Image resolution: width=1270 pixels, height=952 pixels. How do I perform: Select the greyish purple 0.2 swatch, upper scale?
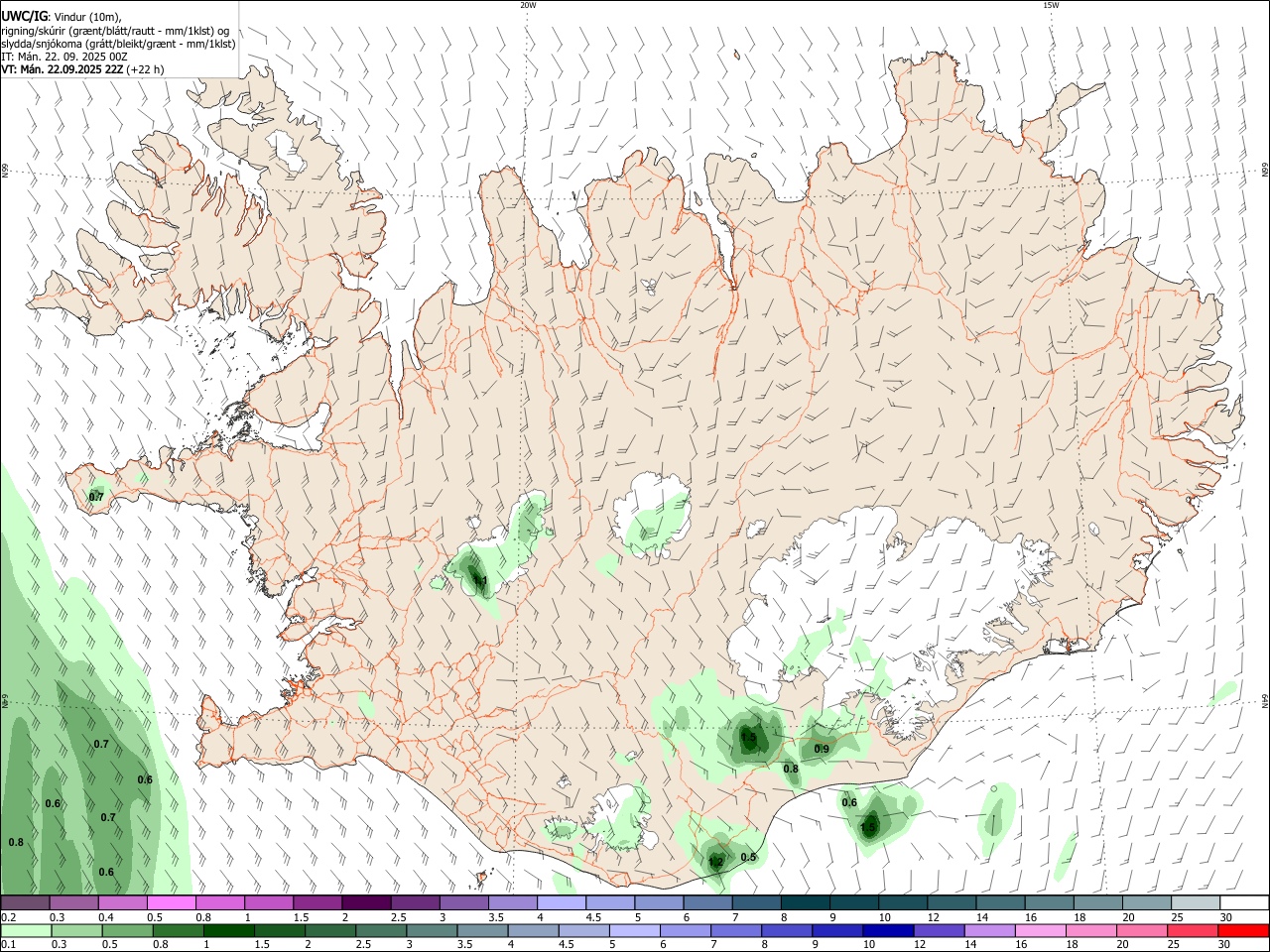click(x=25, y=903)
